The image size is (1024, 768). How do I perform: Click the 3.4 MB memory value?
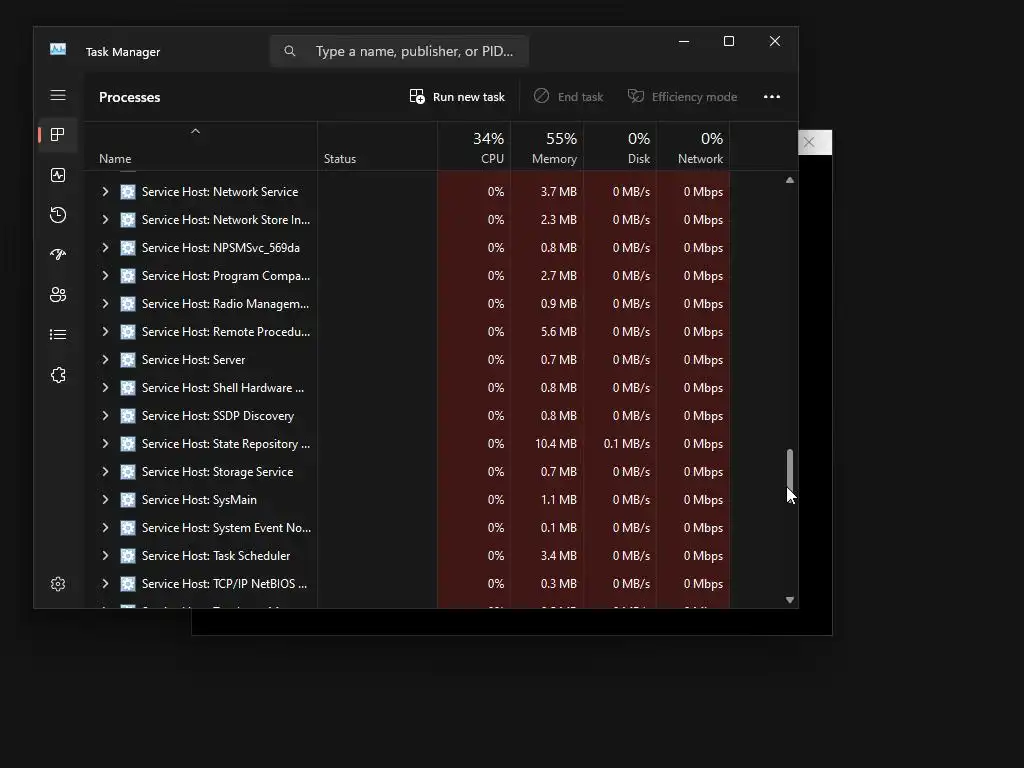[558, 556]
